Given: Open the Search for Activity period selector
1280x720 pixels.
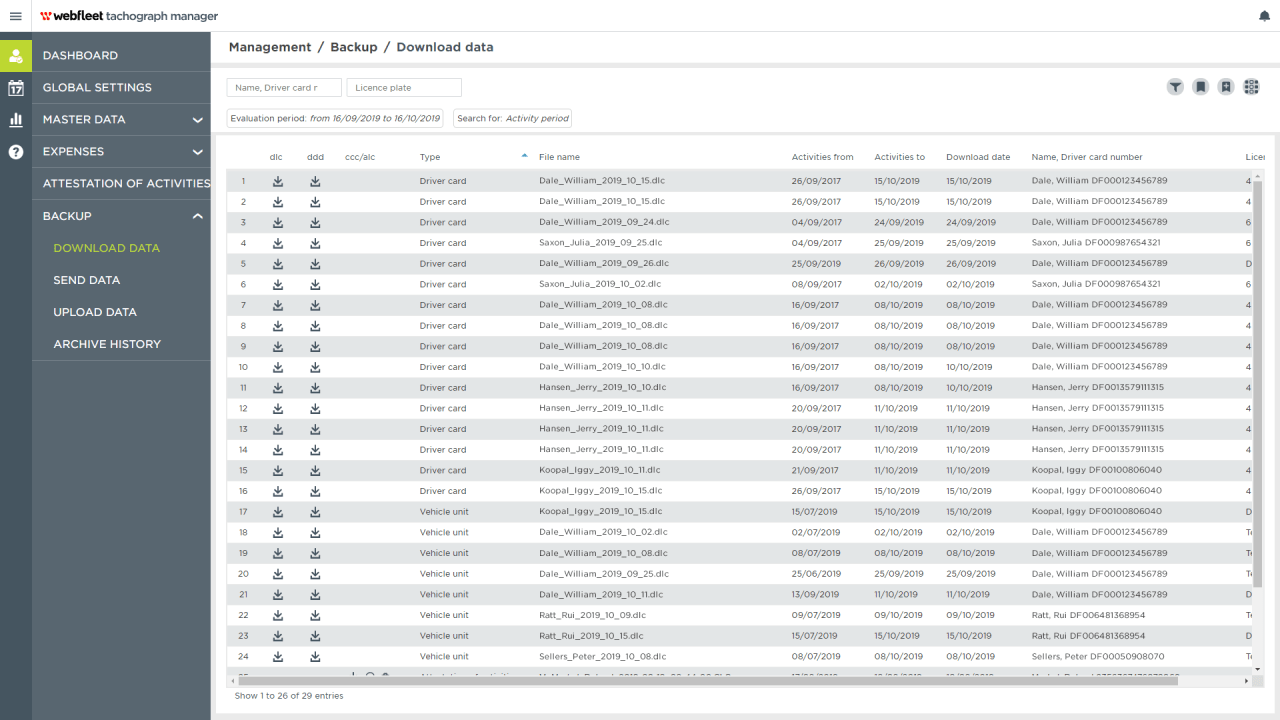Looking at the screenshot, I should (512, 118).
